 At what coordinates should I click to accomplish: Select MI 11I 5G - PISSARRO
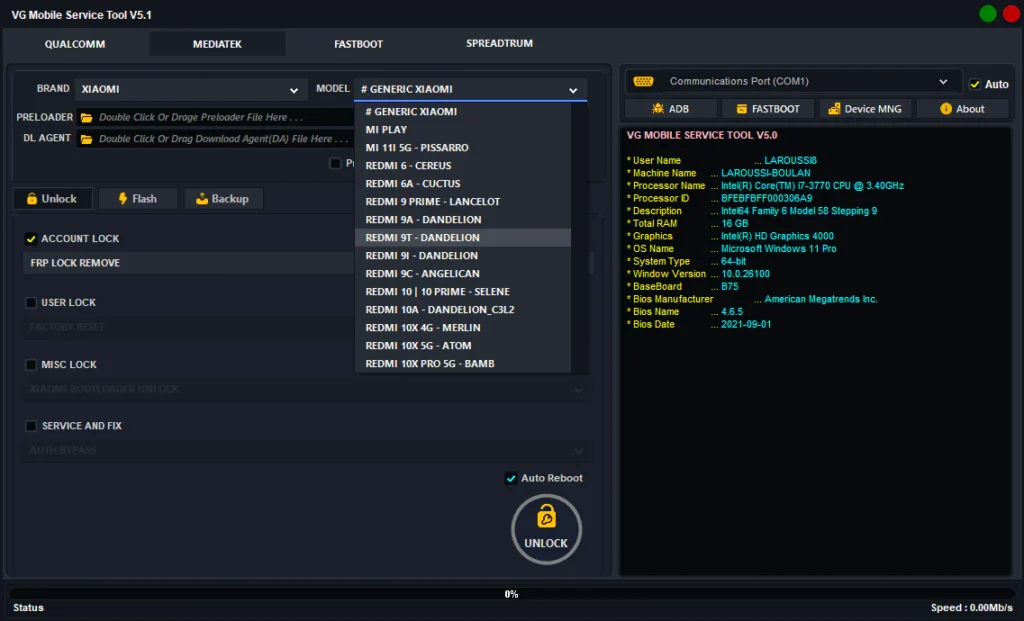(x=462, y=148)
